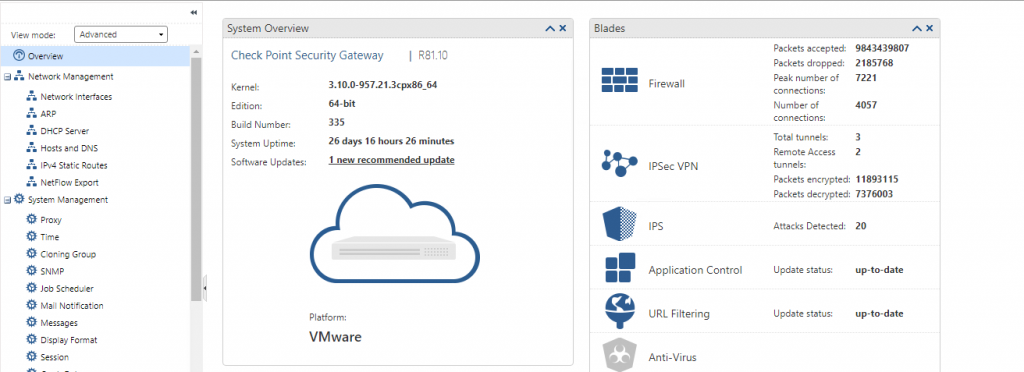The height and width of the screenshot is (372, 1024).
Task: Click the Display Format gear icon
Action: point(31,339)
